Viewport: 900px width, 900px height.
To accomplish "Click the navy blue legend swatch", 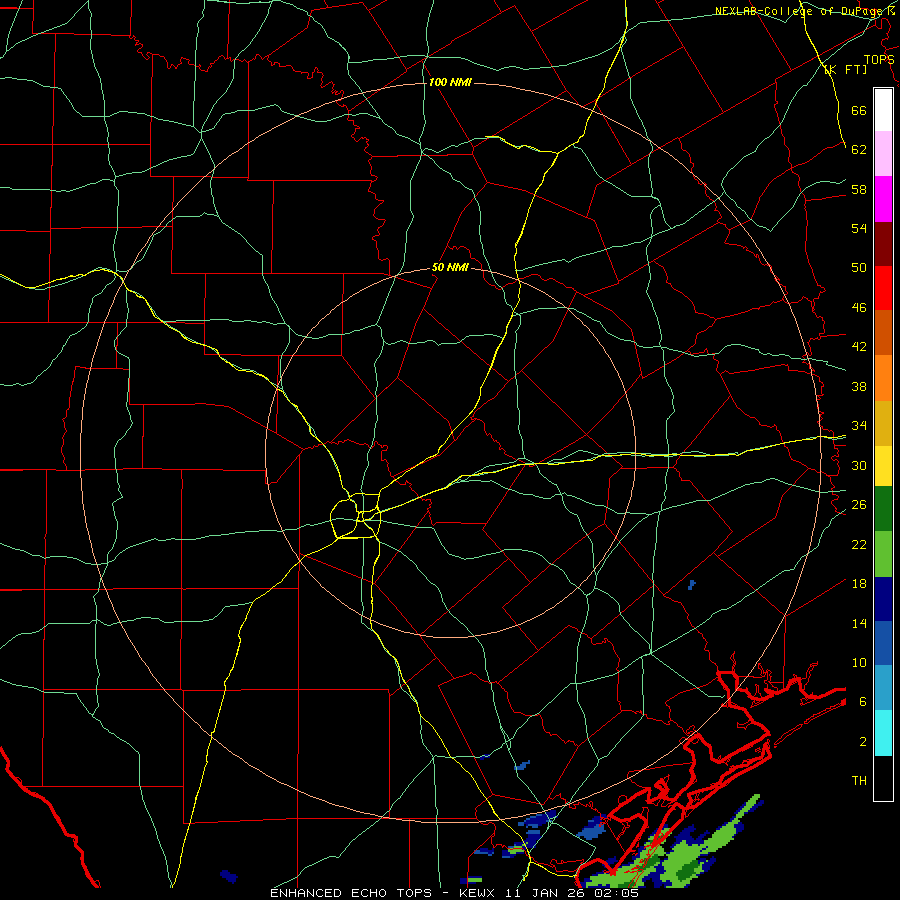I will [x=883, y=599].
